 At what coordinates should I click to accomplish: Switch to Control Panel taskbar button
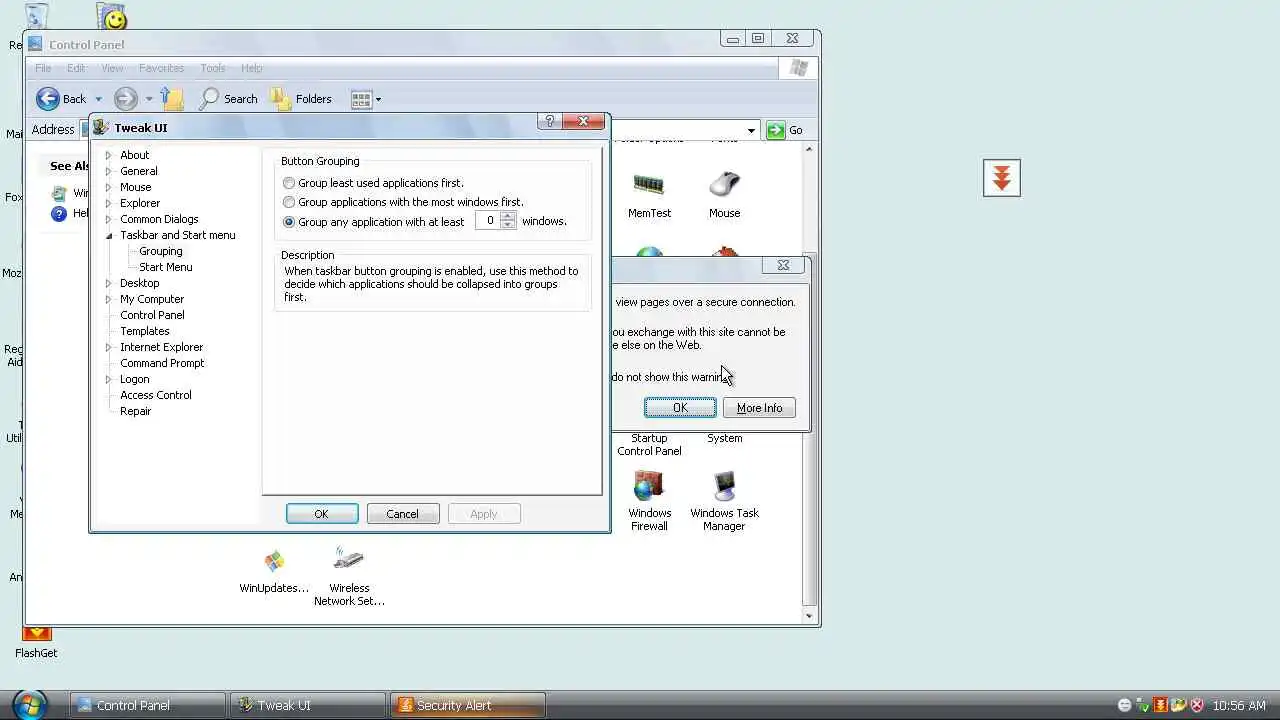[147, 705]
